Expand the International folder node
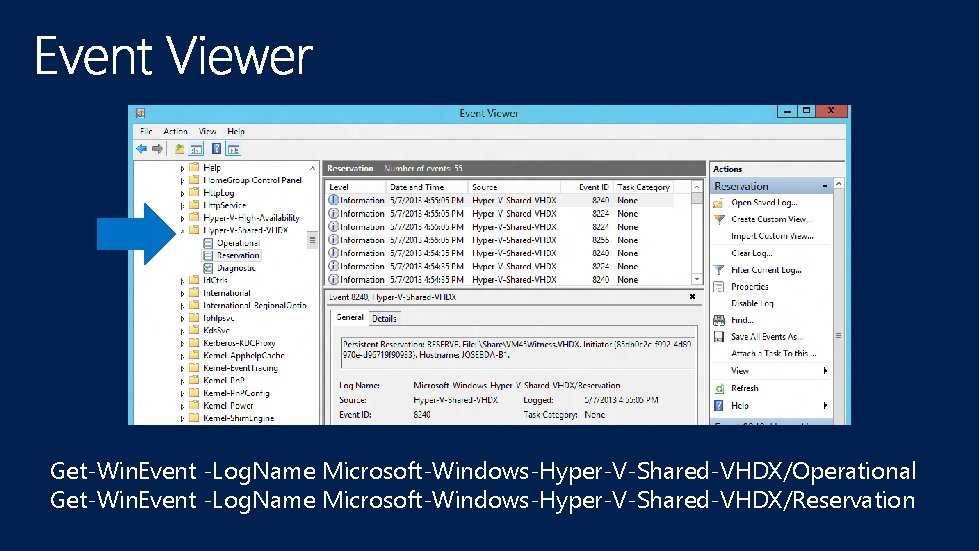The width and height of the screenshot is (979, 551). pyautogui.click(x=182, y=293)
